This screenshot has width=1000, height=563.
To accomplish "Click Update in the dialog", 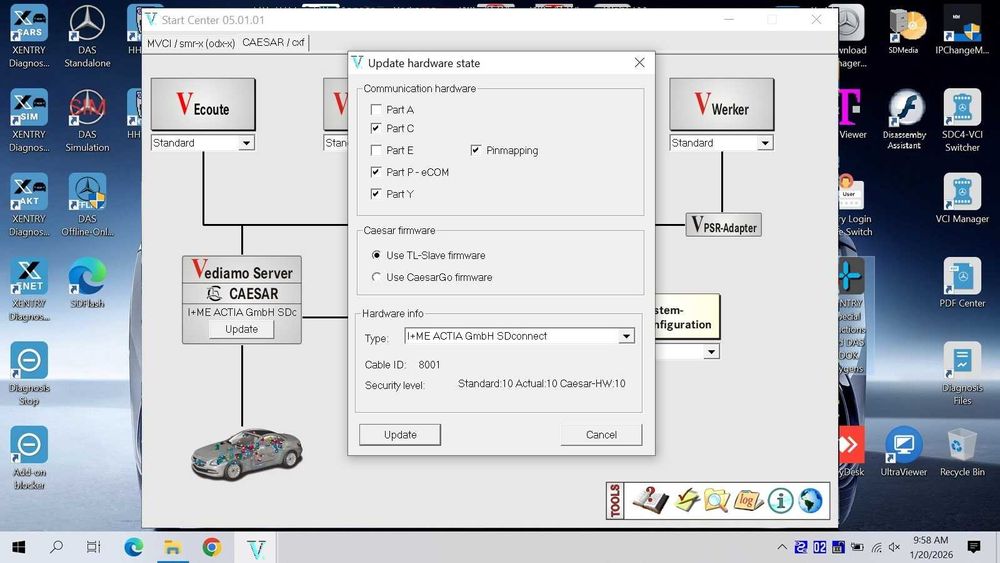I will tap(400, 435).
